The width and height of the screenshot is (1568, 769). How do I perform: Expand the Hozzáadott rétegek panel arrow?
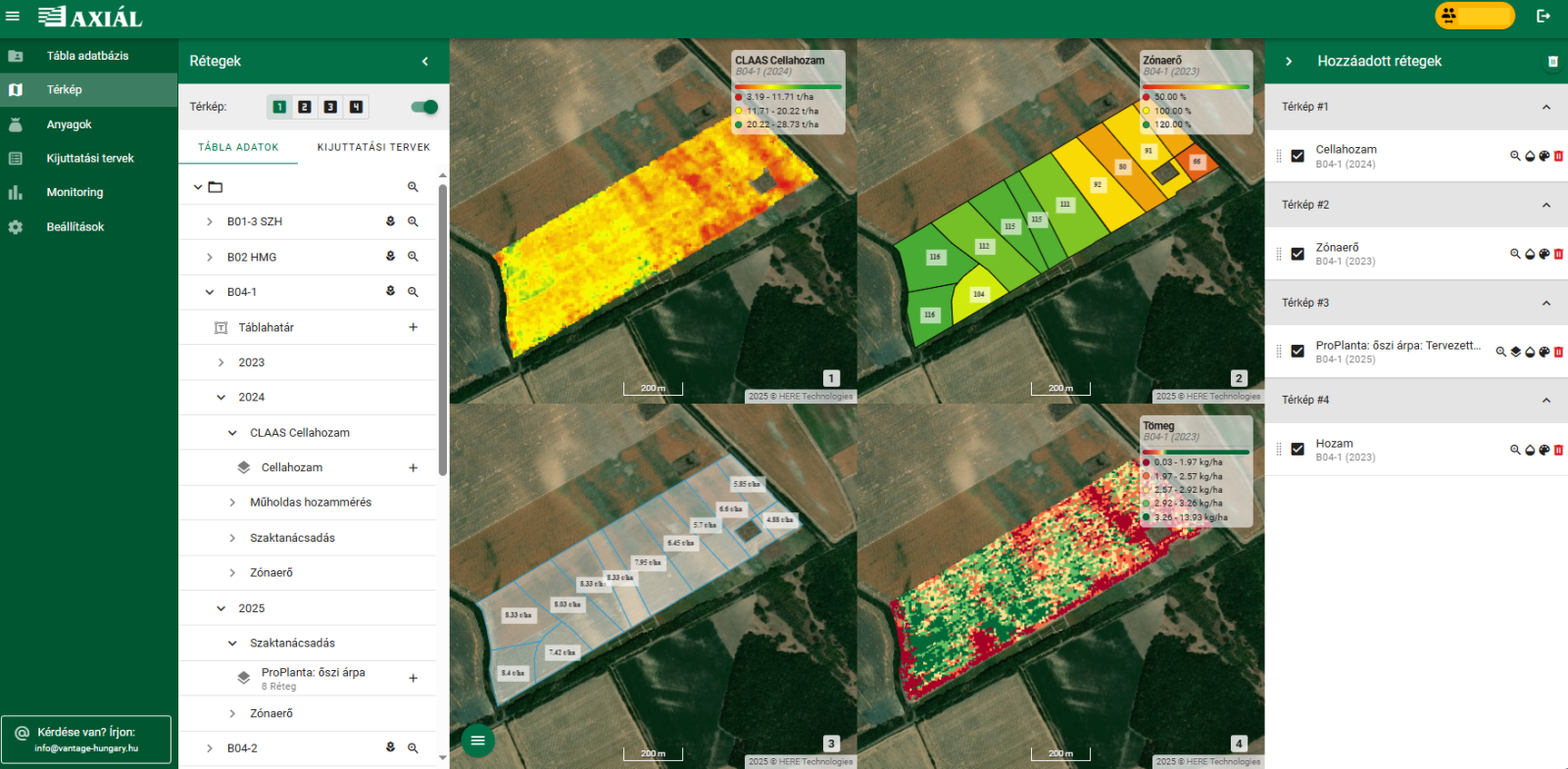1289,61
